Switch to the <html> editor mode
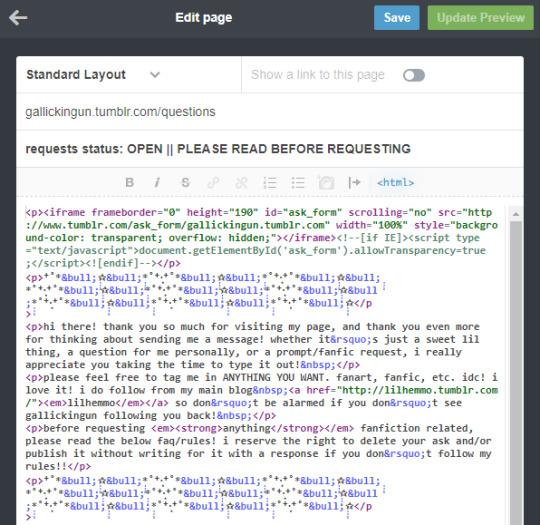540x525 pixels. (x=395, y=182)
